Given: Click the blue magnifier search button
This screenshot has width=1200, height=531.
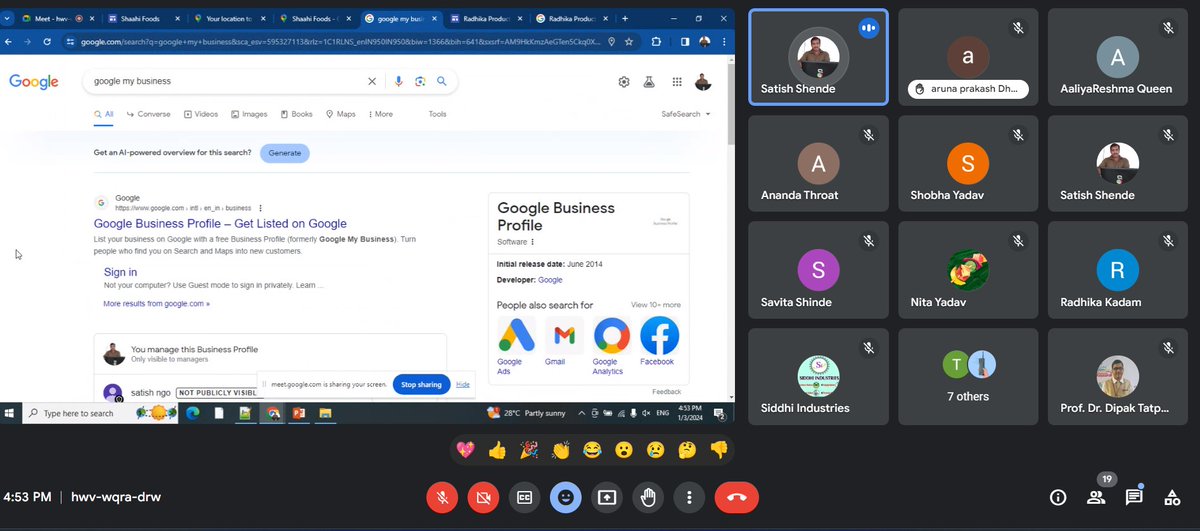Looking at the screenshot, I should [441, 81].
